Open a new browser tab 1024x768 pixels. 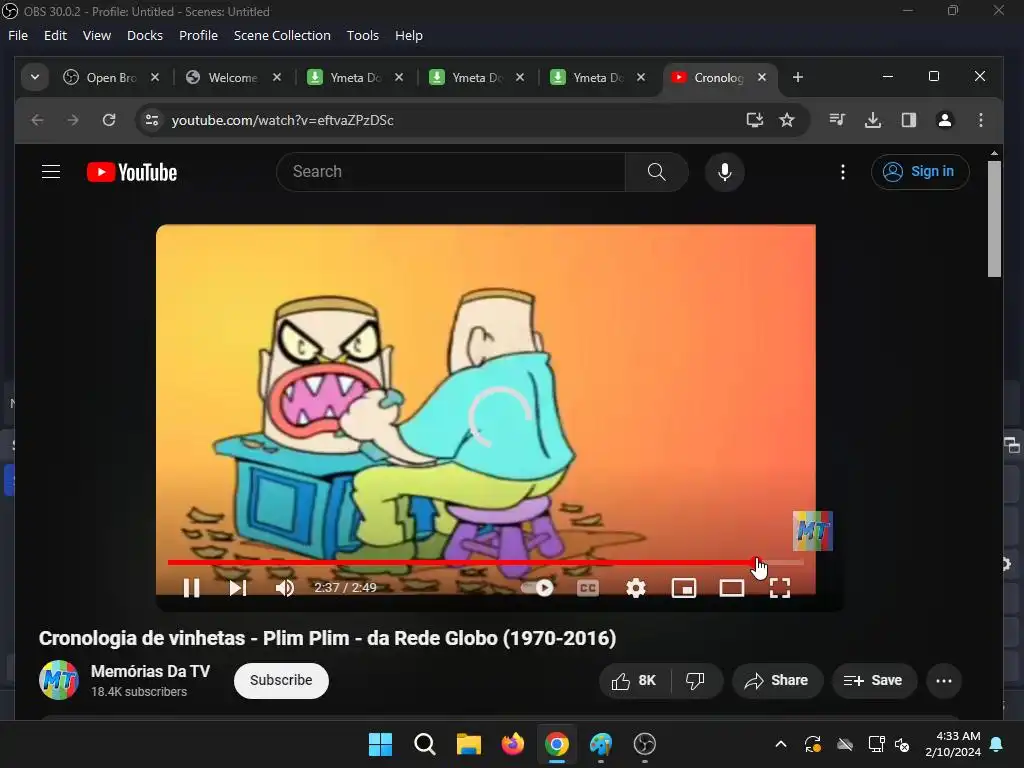pos(797,77)
